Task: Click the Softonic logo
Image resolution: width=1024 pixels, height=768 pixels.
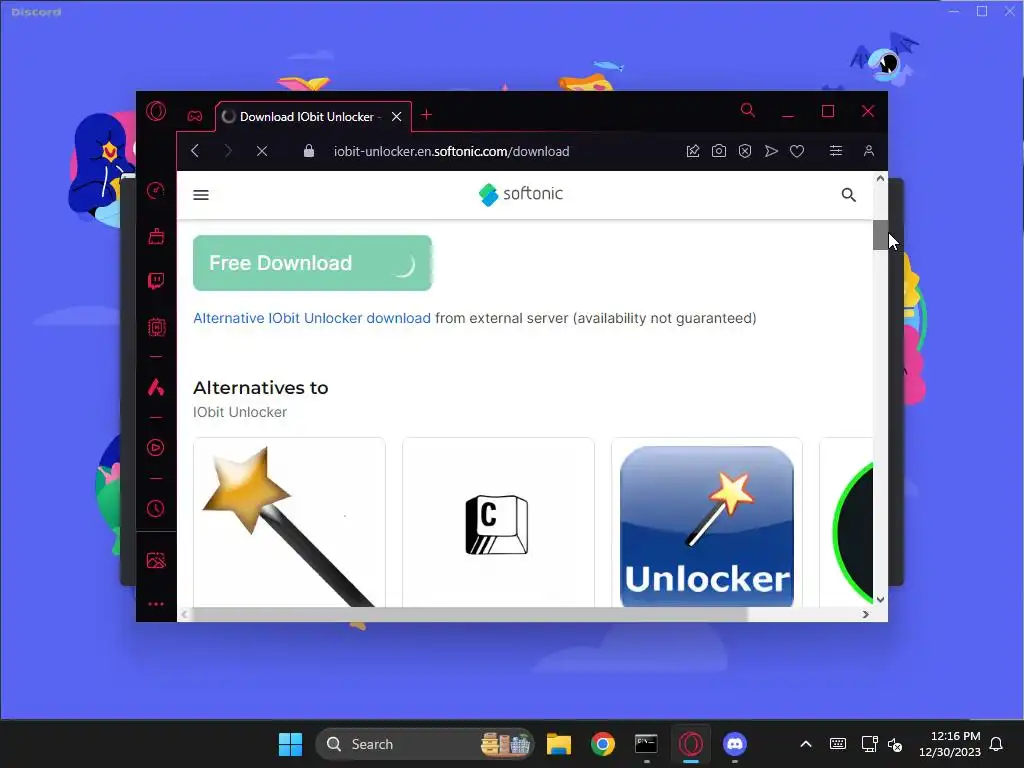Action: (x=520, y=194)
